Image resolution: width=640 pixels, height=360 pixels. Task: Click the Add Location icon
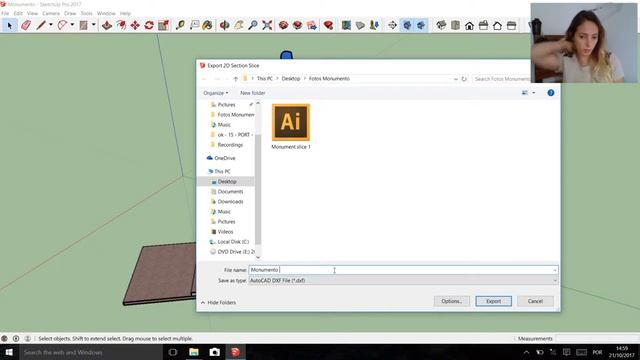click(x=346, y=26)
